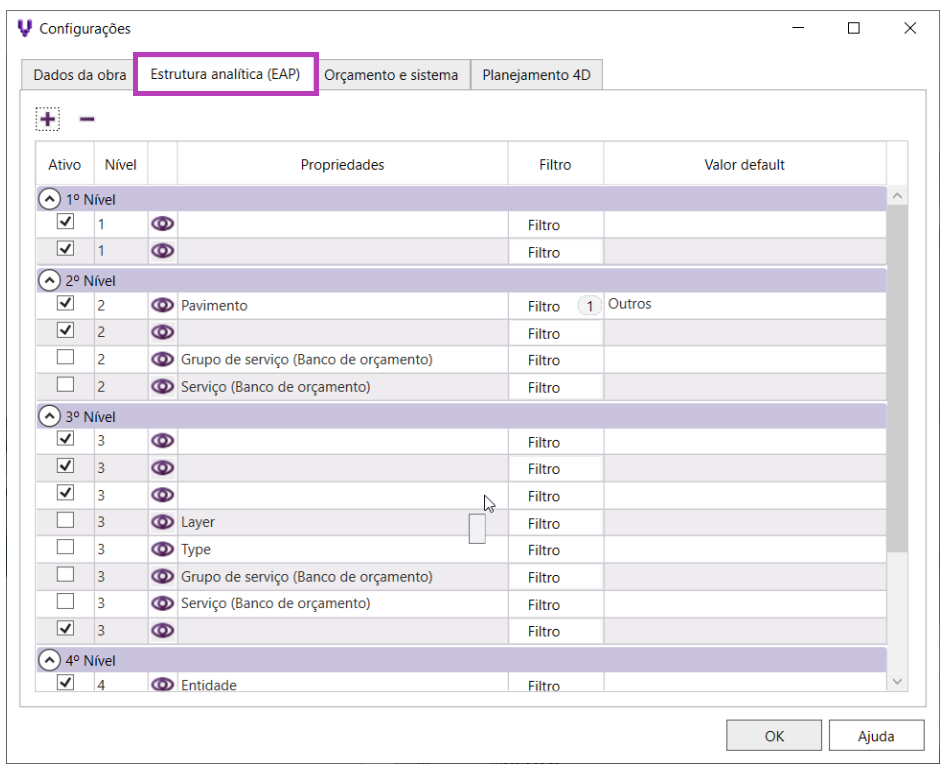The width and height of the screenshot is (949, 774).
Task: Click the vertical scrollbar down arrow
Action: pyautogui.click(x=897, y=682)
